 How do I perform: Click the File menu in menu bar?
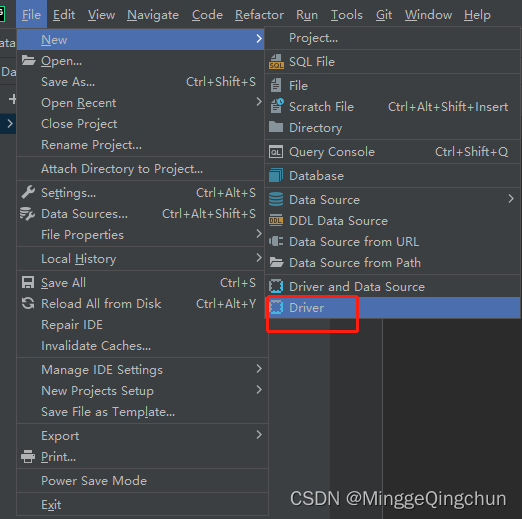coord(31,15)
